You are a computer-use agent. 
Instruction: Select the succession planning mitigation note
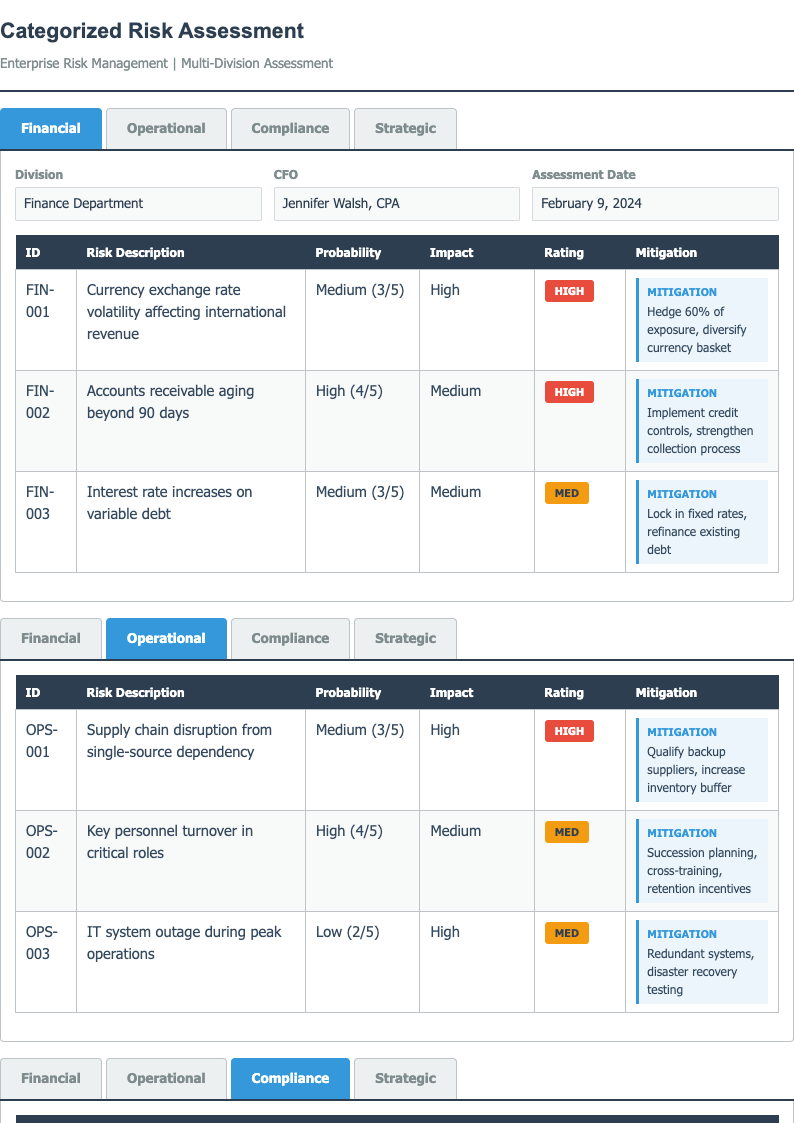coord(702,861)
